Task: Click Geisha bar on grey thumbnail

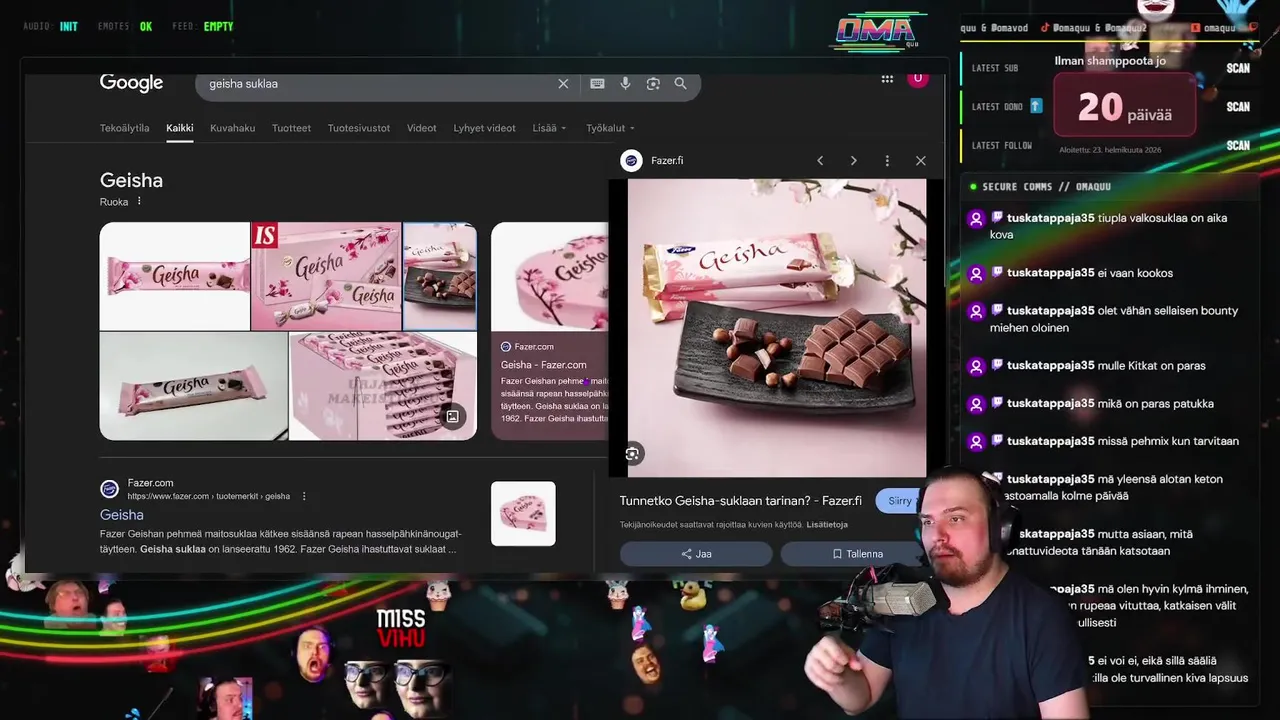Action: coord(194,386)
